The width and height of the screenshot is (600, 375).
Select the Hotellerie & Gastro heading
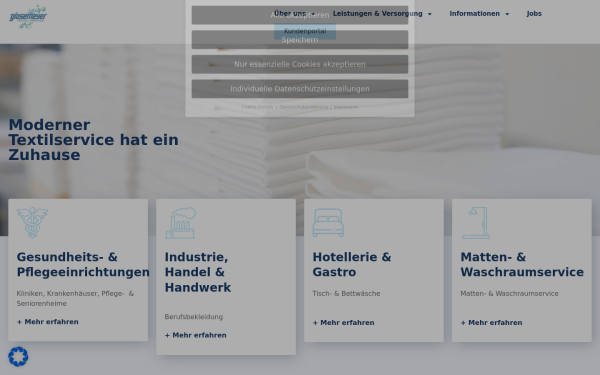(x=352, y=264)
